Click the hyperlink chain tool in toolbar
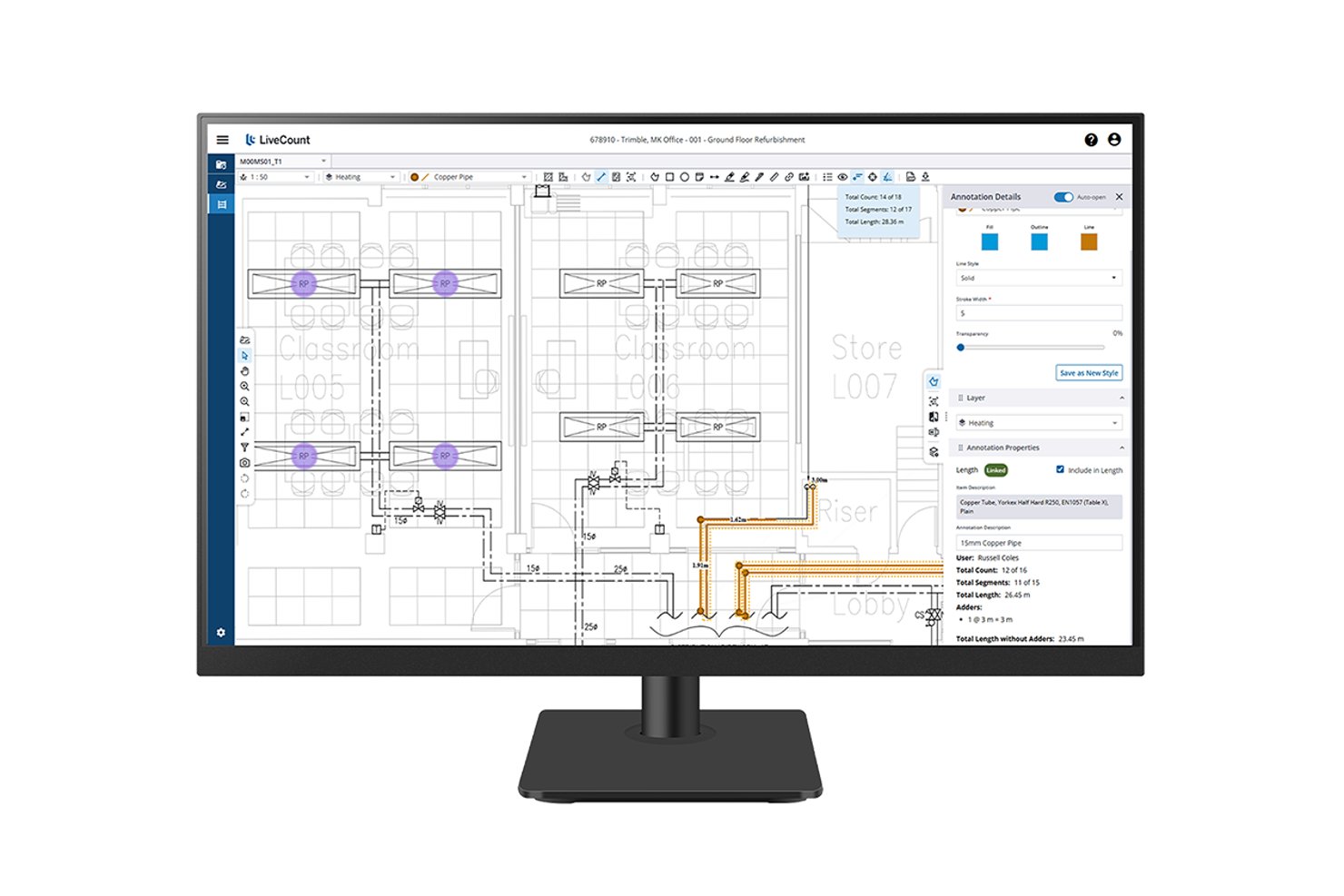This screenshot has height=896, width=1344. coord(789,177)
